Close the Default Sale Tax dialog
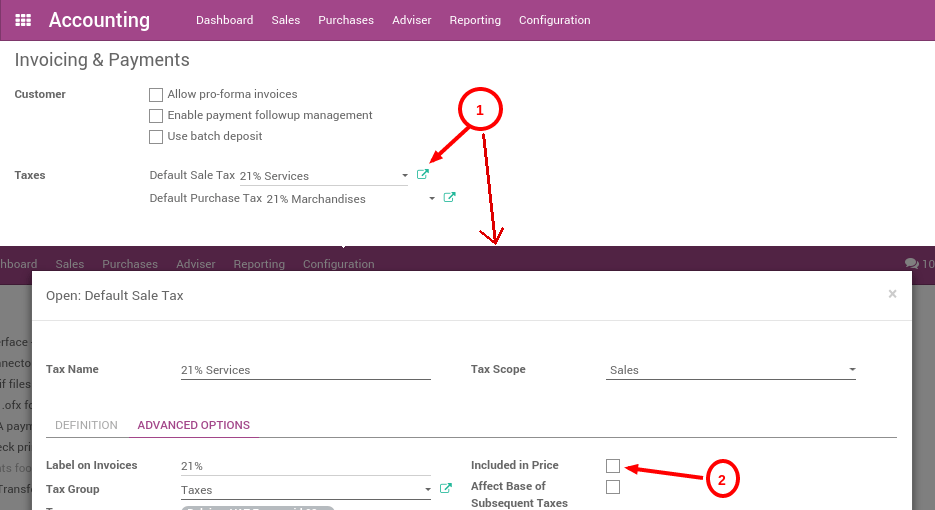 coord(892,294)
